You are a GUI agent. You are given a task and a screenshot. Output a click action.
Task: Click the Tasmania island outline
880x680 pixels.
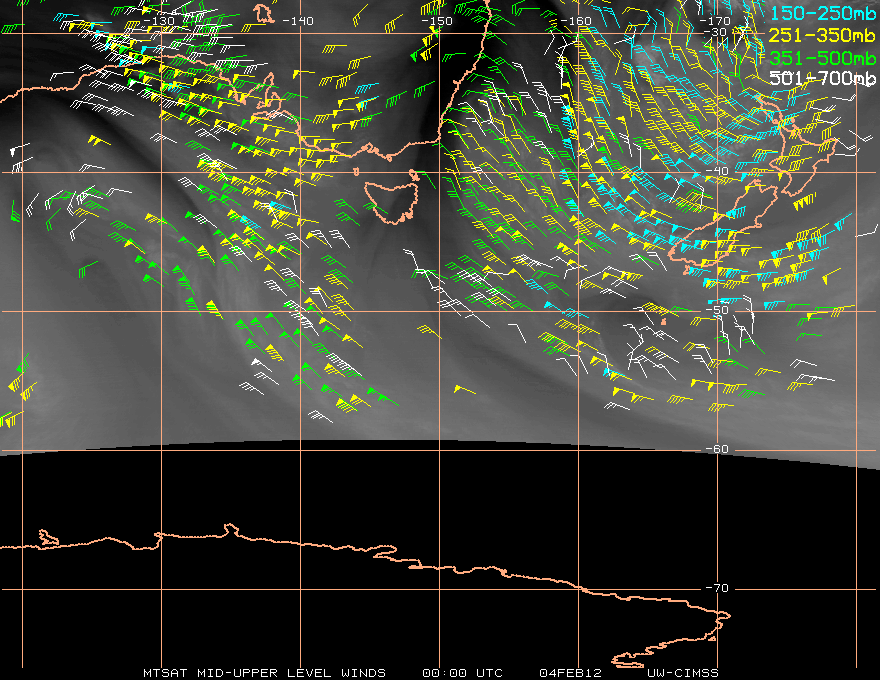point(392,197)
